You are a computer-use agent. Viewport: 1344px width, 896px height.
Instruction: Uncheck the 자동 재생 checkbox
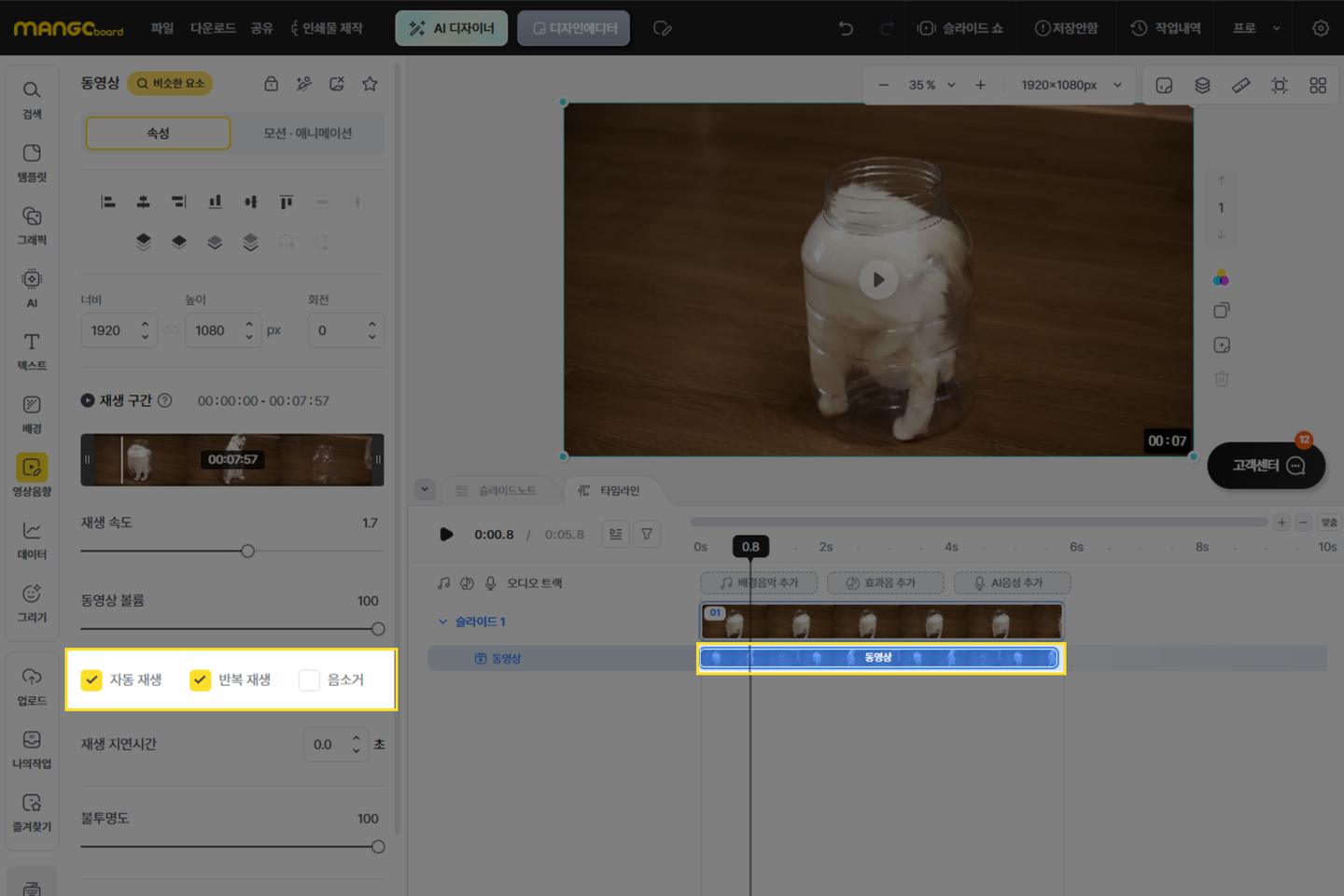point(91,679)
